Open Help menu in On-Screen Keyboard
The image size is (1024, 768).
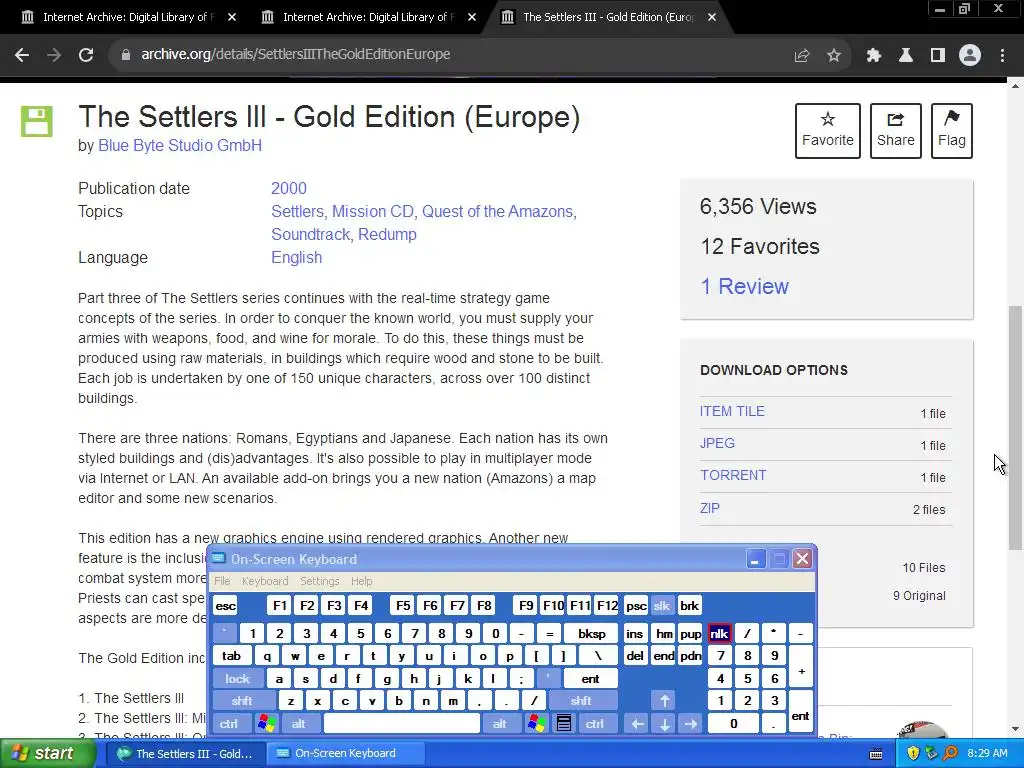[x=361, y=581]
